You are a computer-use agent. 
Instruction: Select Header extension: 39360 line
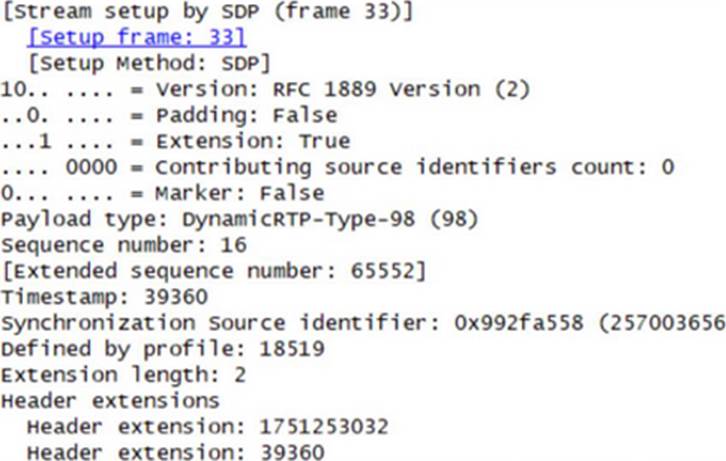click(x=175, y=452)
